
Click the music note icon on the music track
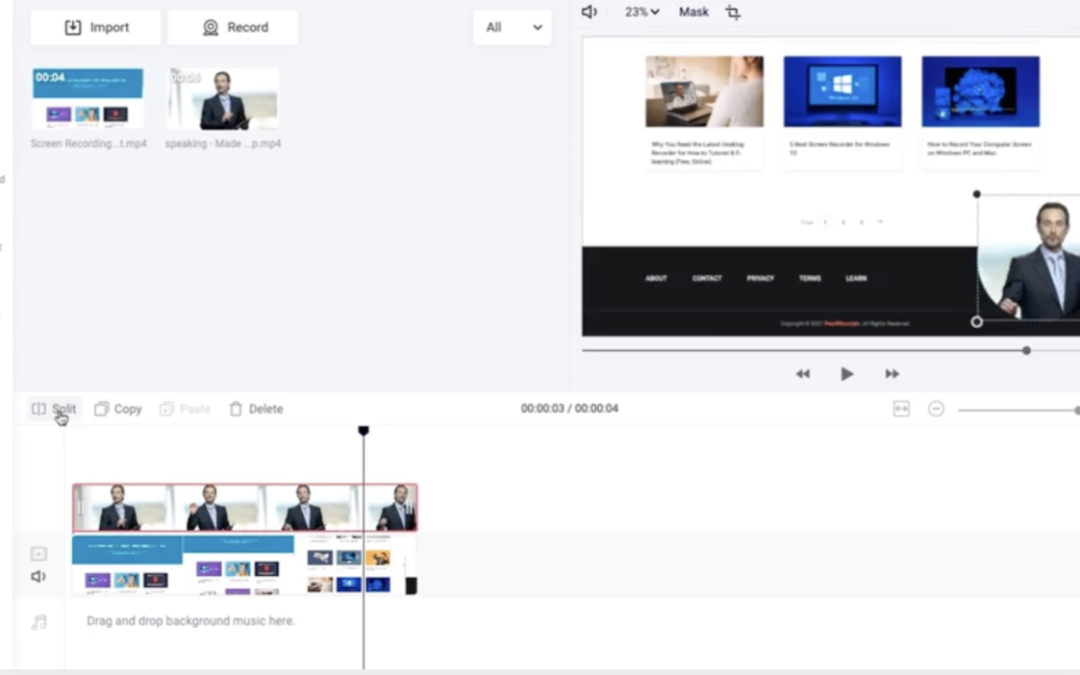pyautogui.click(x=38, y=621)
